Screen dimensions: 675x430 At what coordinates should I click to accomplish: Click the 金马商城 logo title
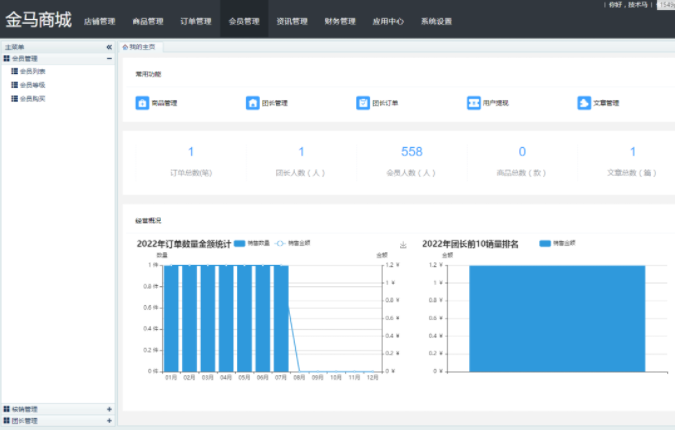coord(37,19)
